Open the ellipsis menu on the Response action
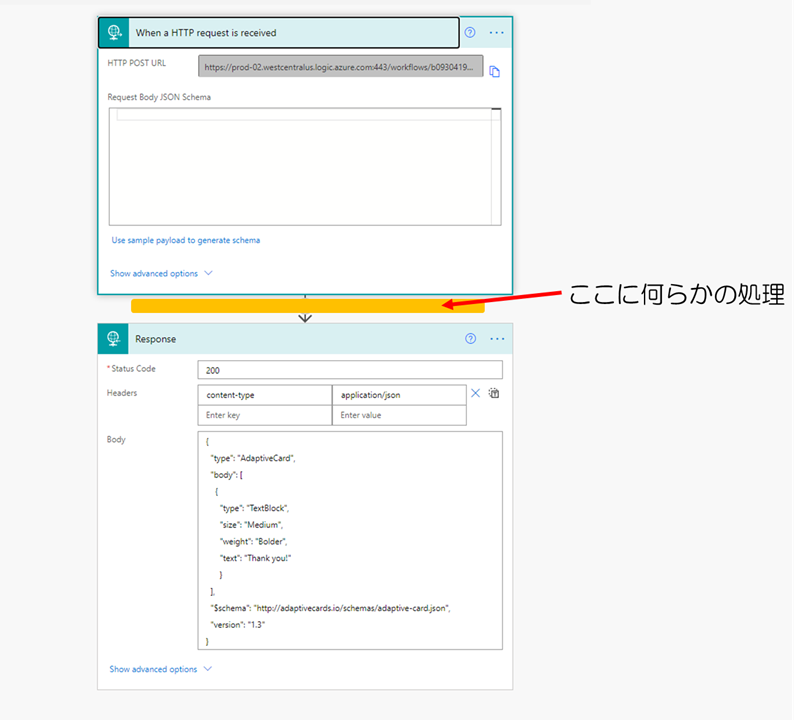Viewport: 800px width, 720px height. click(x=497, y=339)
